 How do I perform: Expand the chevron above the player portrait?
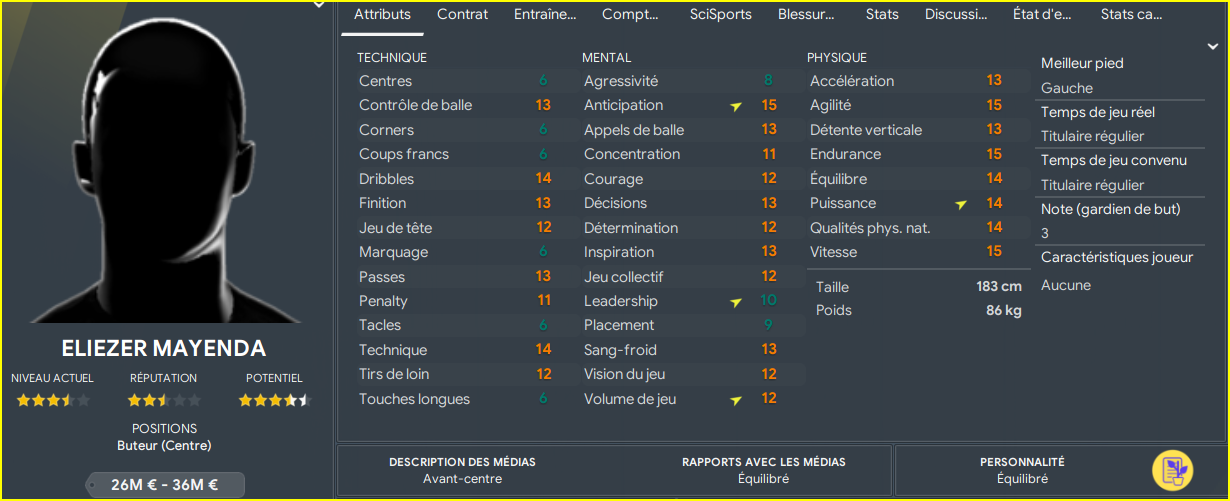(318, 5)
